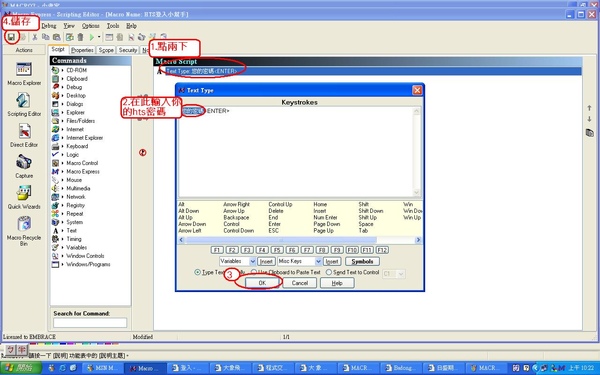The image size is (600, 375).
Task: Expand the Desktop commands category
Action: point(62,96)
